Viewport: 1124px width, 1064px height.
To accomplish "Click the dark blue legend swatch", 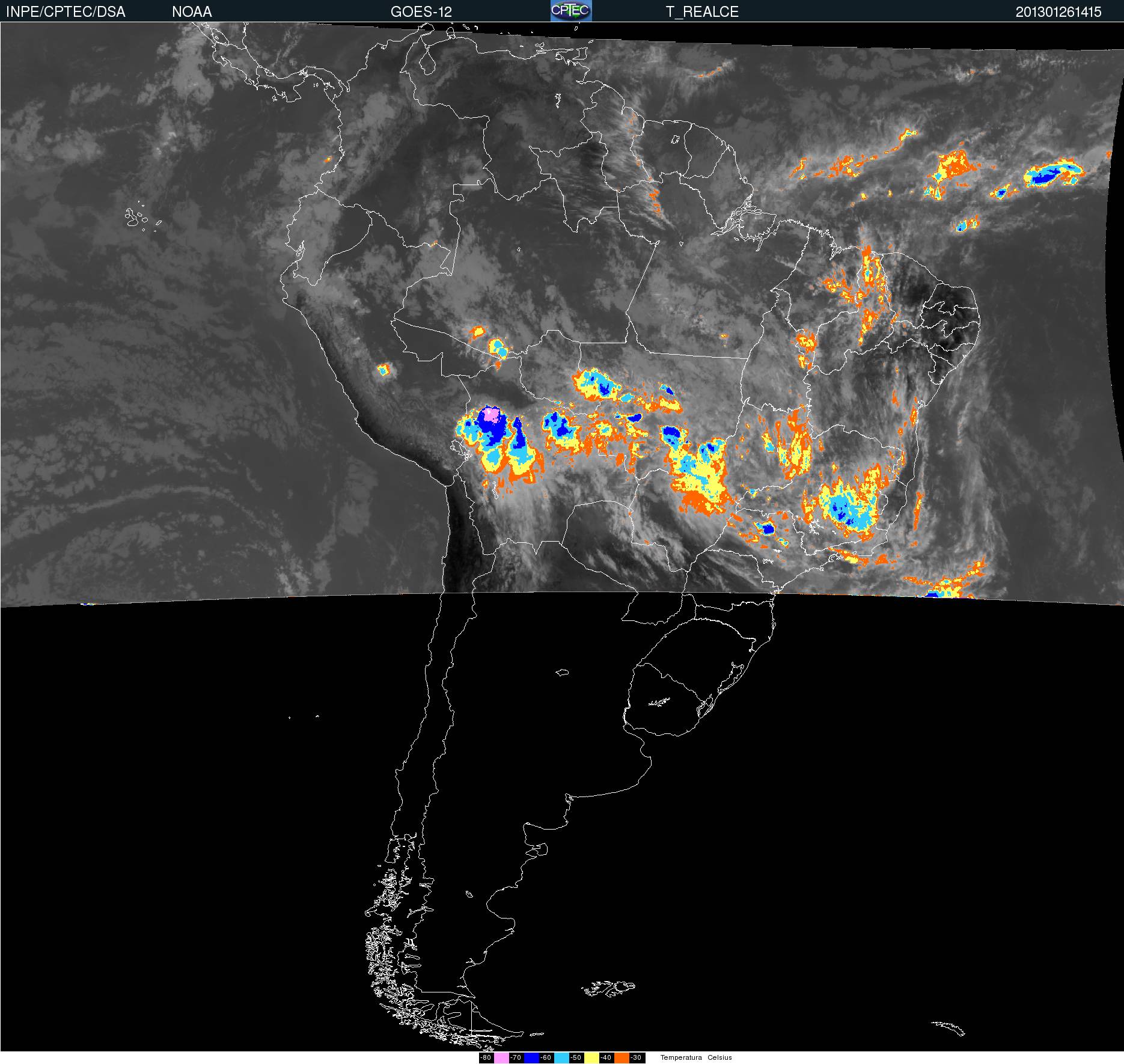I will coord(531,1058).
